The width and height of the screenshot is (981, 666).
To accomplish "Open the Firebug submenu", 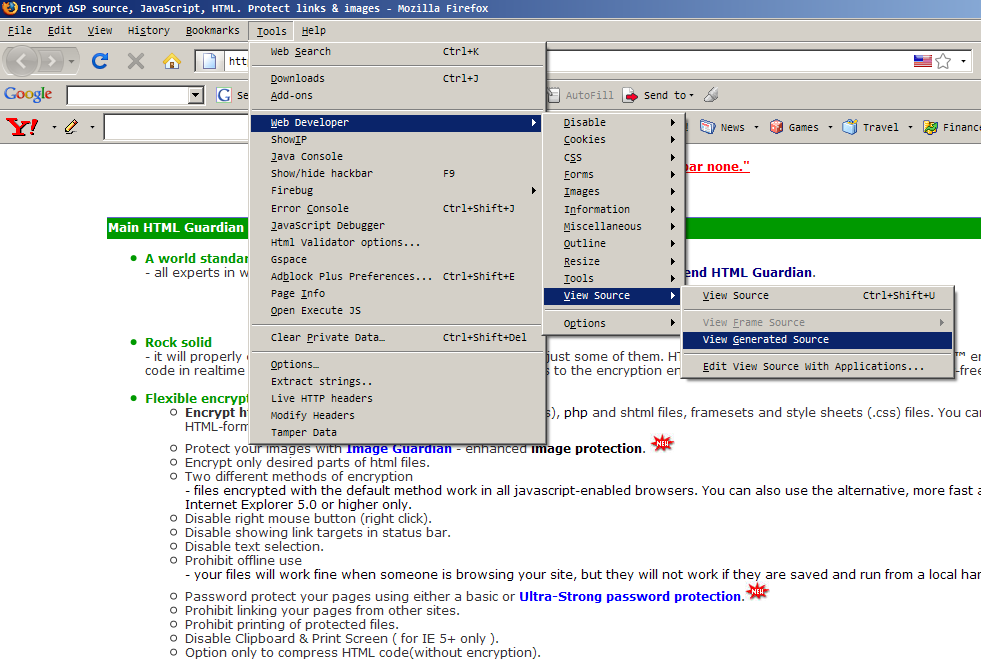I will [397, 191].
